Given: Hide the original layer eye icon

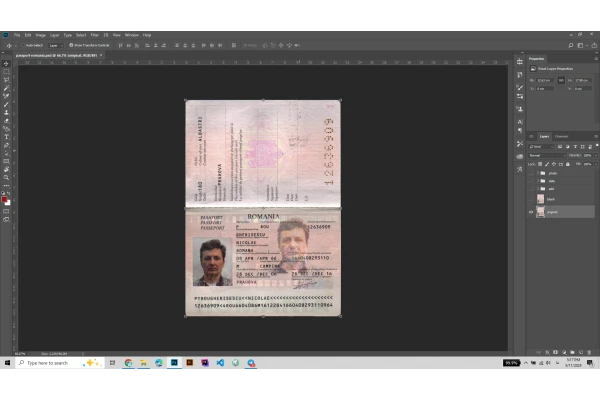Looking at the screenshot, I should 531,212.
